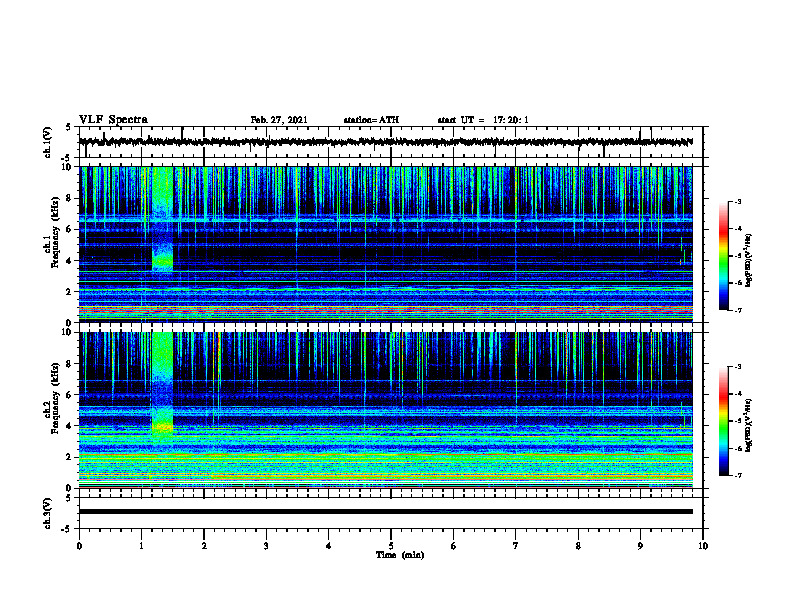Click time axis tick label "4"
This screenshot has width=792, height=612.
pyautogui.click(x=329, y=546)
